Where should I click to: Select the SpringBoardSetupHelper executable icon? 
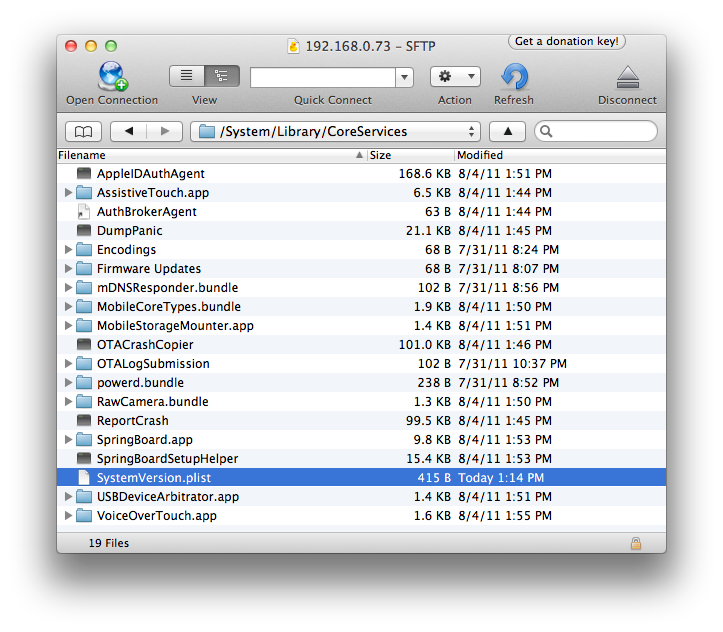coord(84,459)
